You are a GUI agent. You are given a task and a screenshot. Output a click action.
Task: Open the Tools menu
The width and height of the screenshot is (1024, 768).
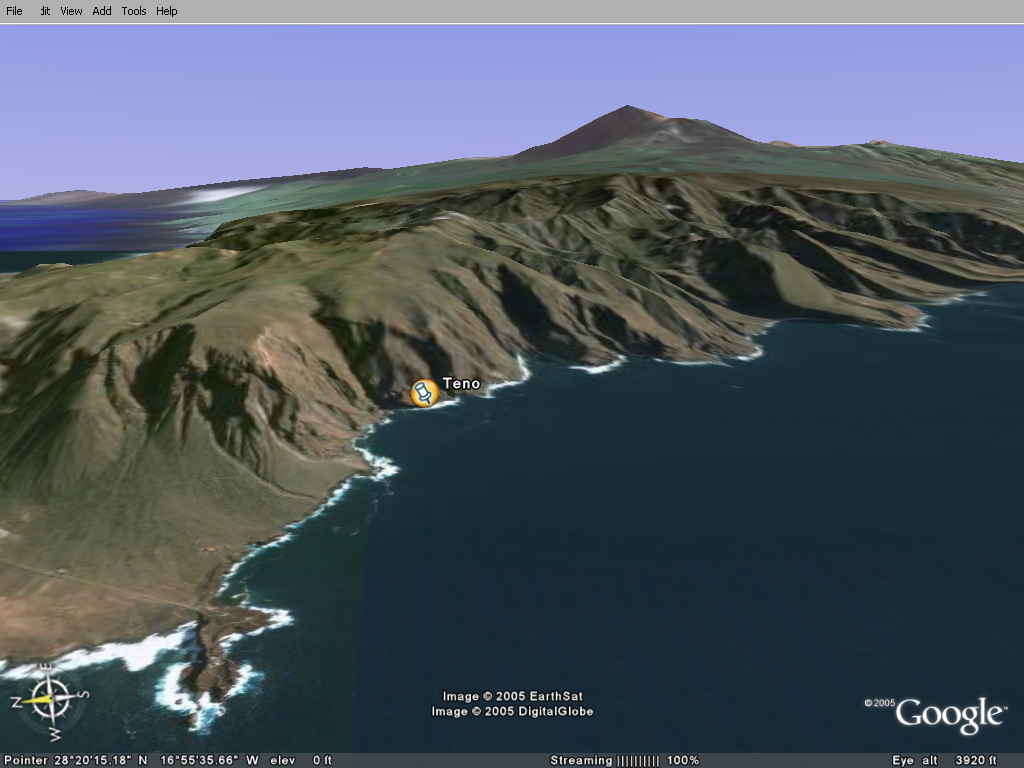pyautogui.click(x=134, y=11)
